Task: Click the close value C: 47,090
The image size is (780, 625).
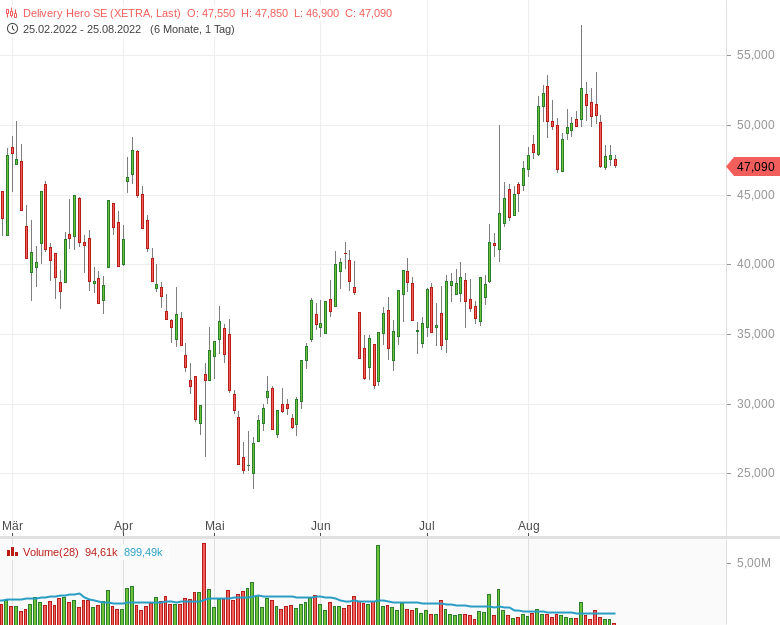Action: click(369, 13)
